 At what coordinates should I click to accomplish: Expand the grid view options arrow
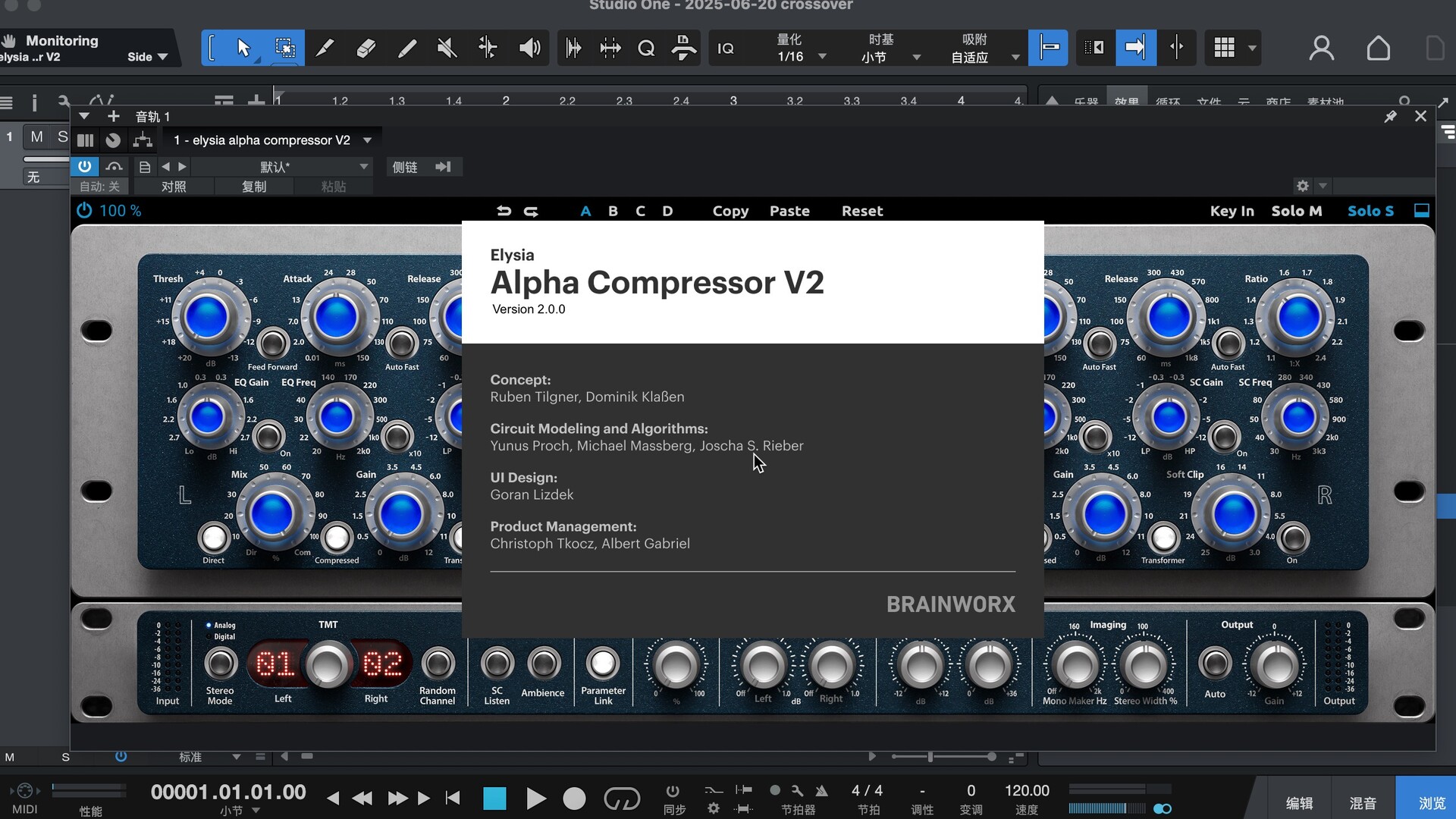pos(1252,48)
